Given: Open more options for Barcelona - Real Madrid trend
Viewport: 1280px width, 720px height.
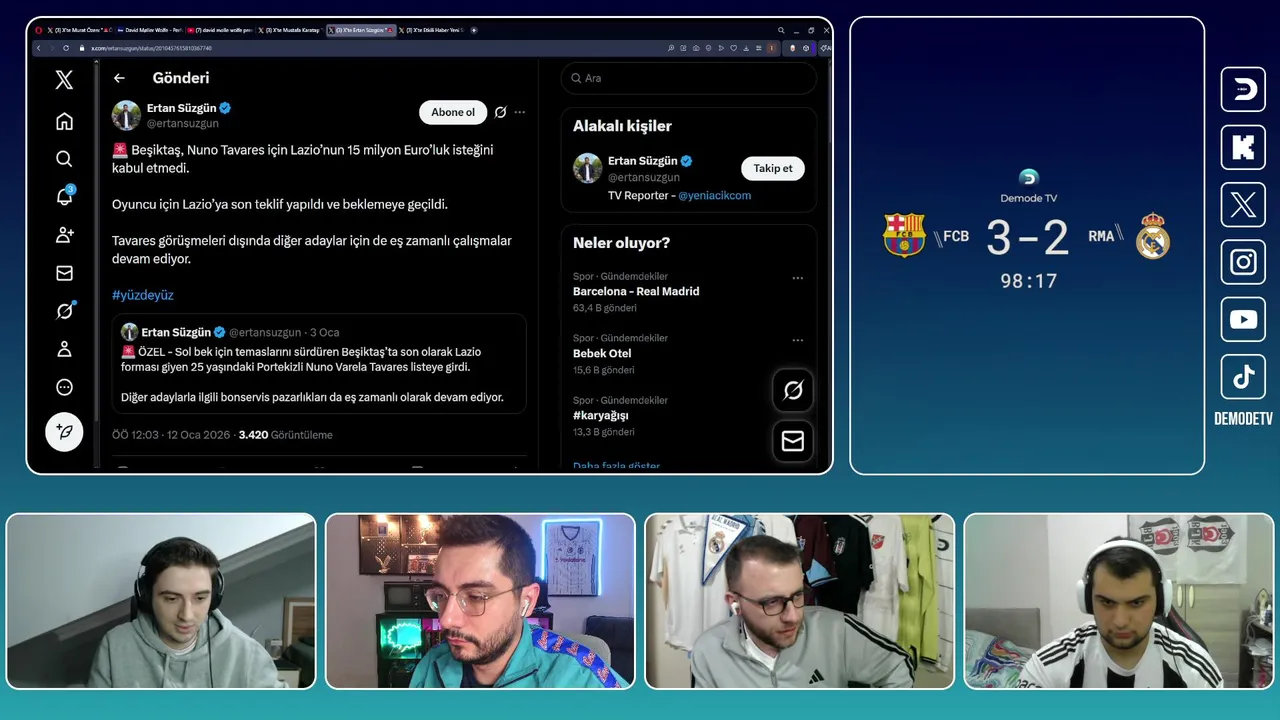Looking at the screenshot, I should [x=797, y=278].
